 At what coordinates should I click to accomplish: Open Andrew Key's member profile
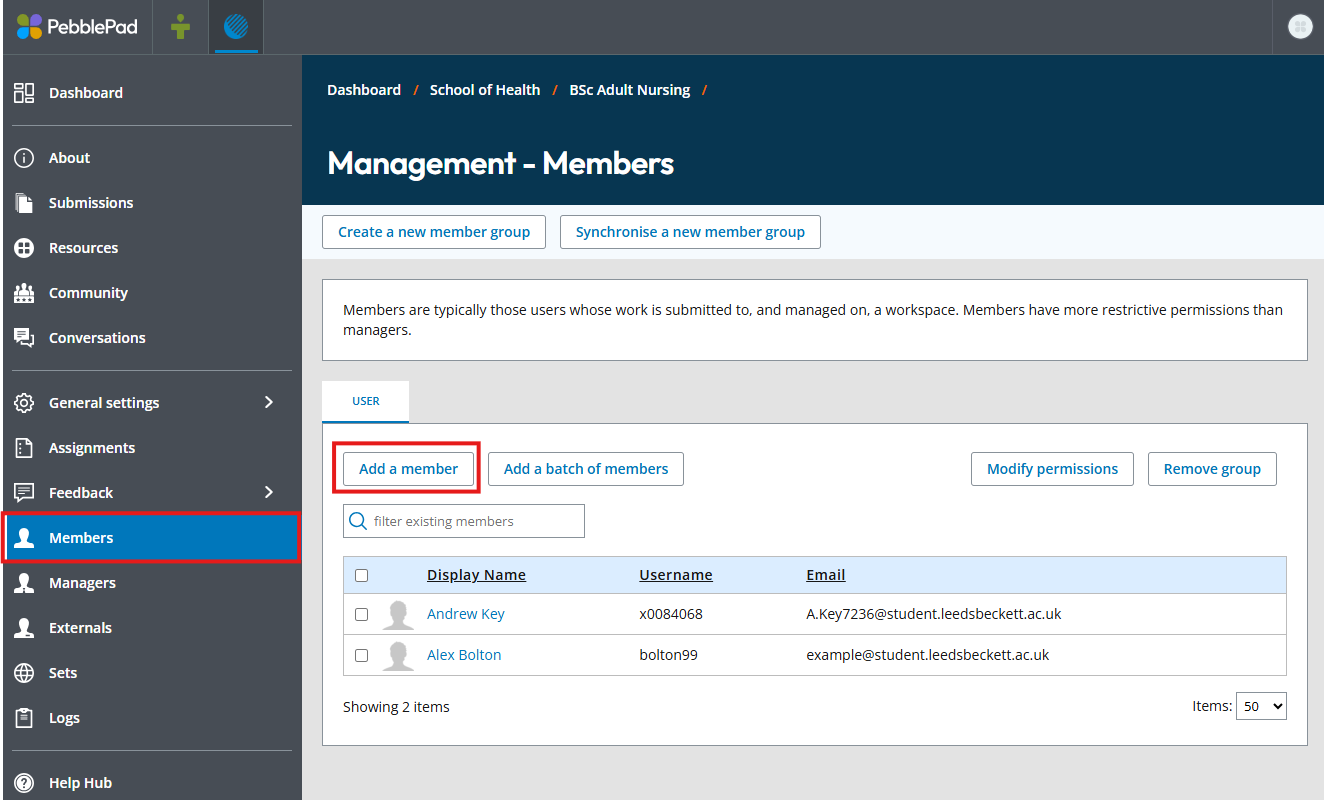tap(466, 613)
